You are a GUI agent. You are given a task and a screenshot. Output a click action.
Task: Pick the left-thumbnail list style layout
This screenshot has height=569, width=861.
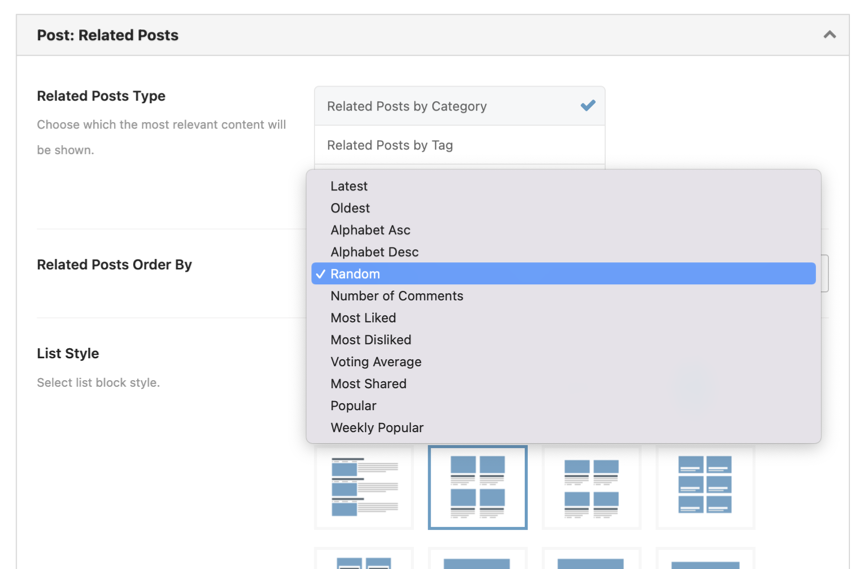(x=364, y=487)
